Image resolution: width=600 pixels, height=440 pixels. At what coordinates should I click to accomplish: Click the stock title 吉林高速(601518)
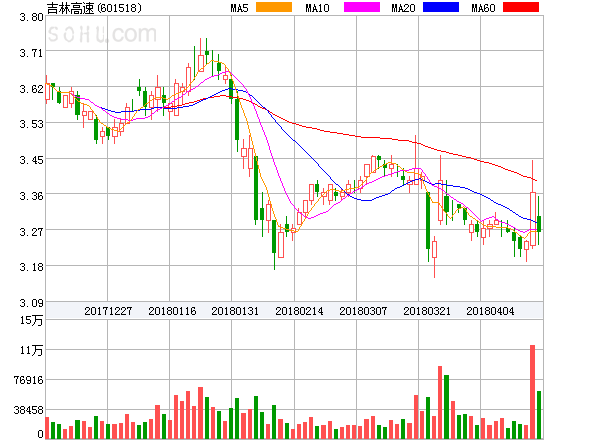click(93, 8)
